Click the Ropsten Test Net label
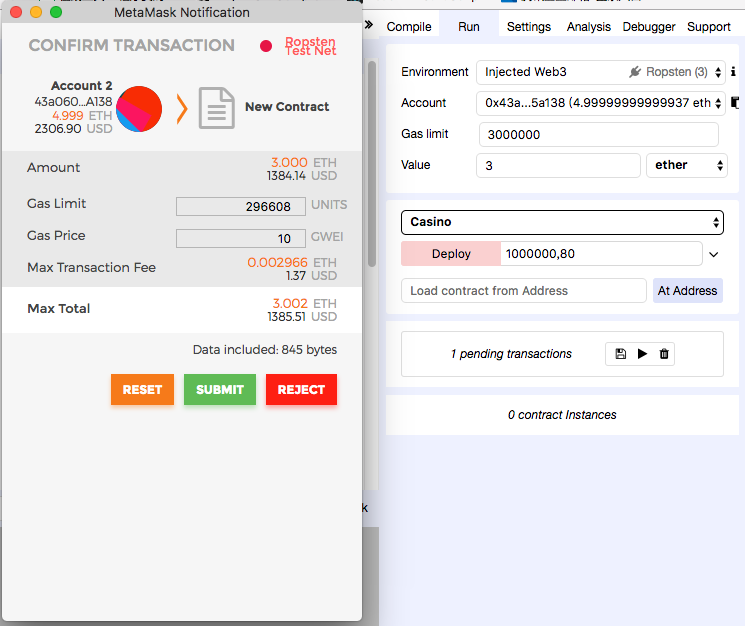The image size is (745, 626). click(311, 46)
